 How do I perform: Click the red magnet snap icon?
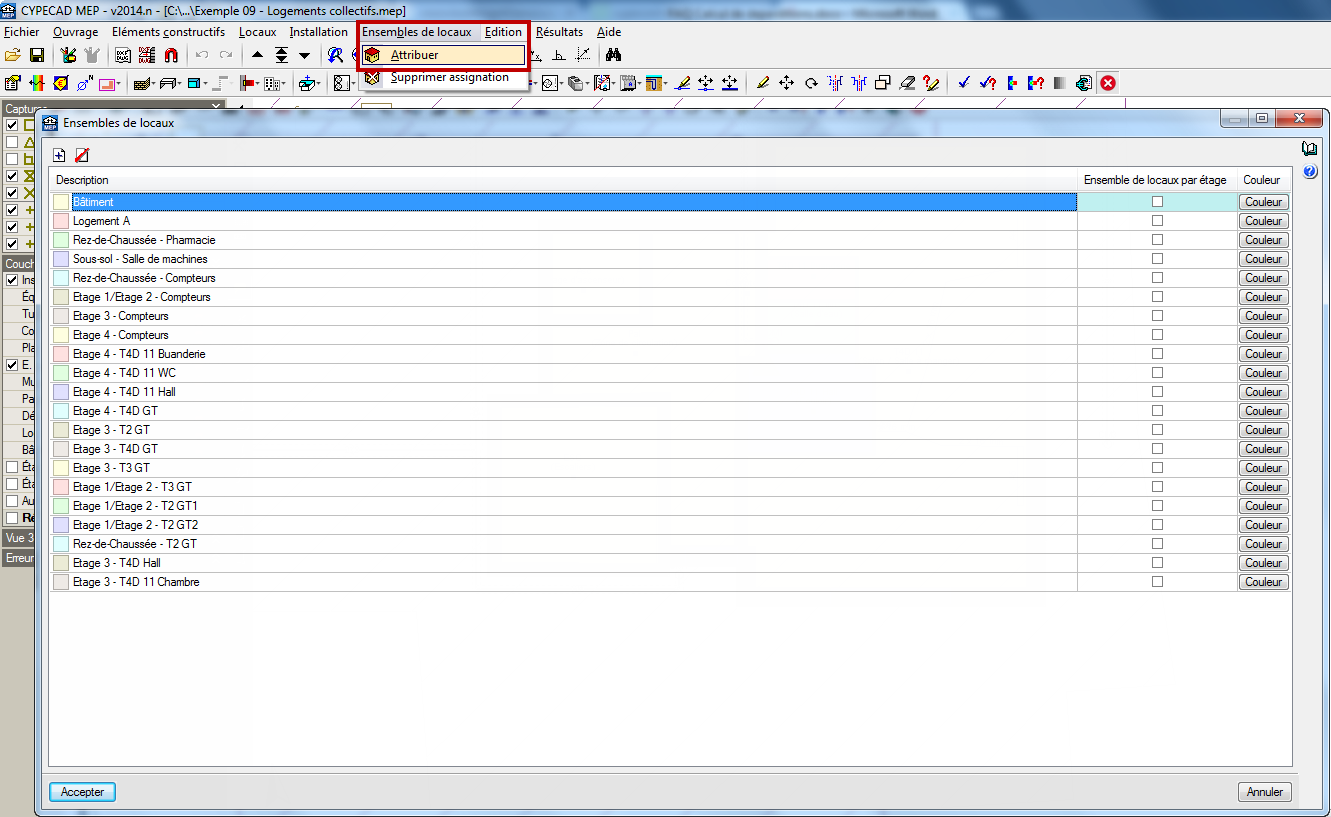[171, 55]
